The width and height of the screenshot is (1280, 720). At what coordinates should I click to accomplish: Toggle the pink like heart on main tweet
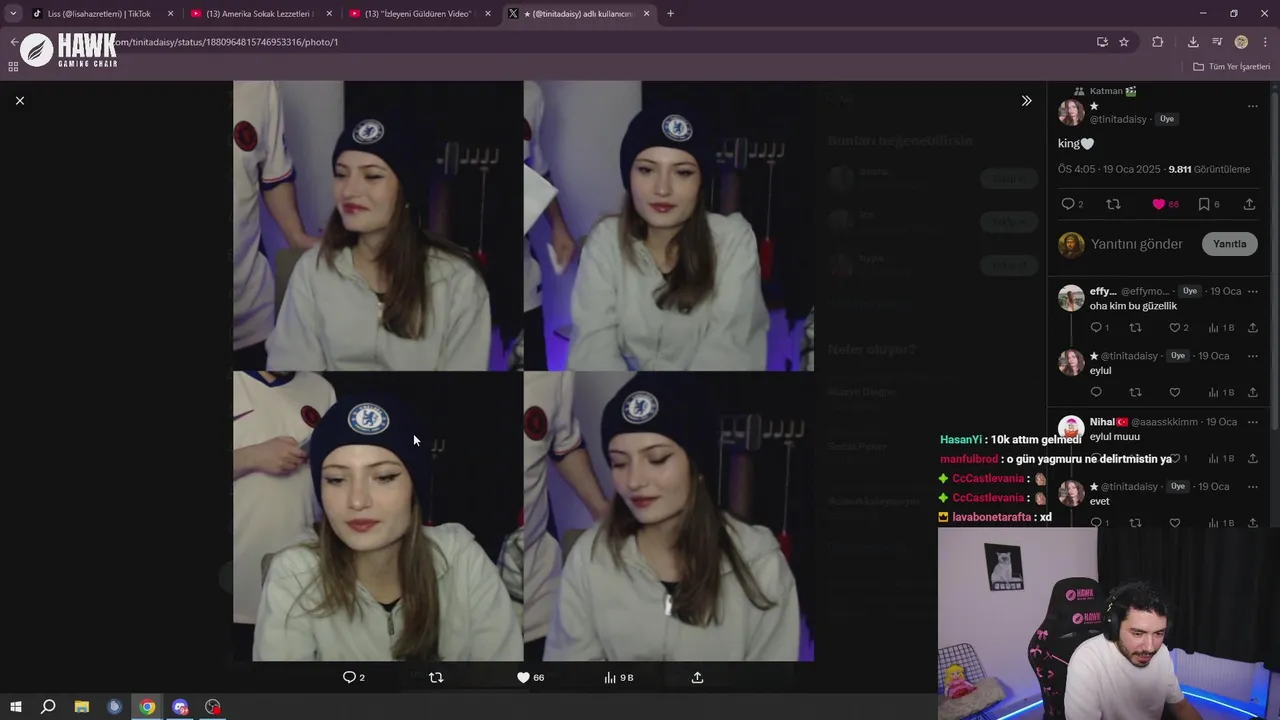[x=1158, y=204]
